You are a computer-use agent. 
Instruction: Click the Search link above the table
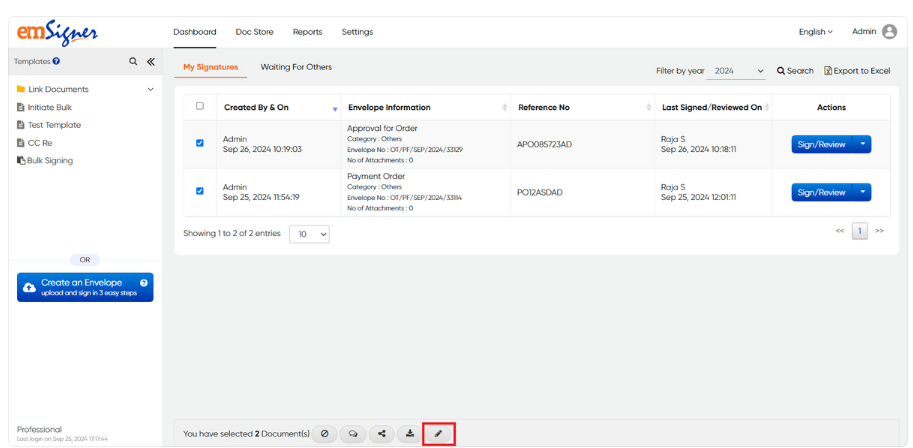click(x=795, y=71)
